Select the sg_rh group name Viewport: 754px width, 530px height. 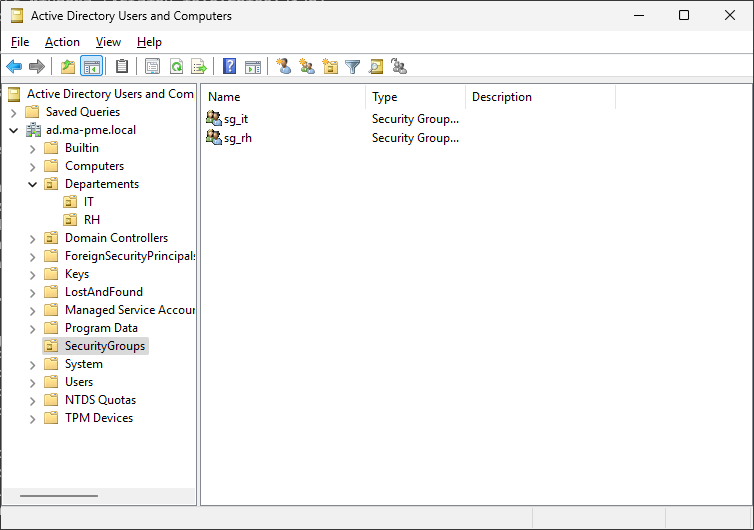tap(238, 139)
